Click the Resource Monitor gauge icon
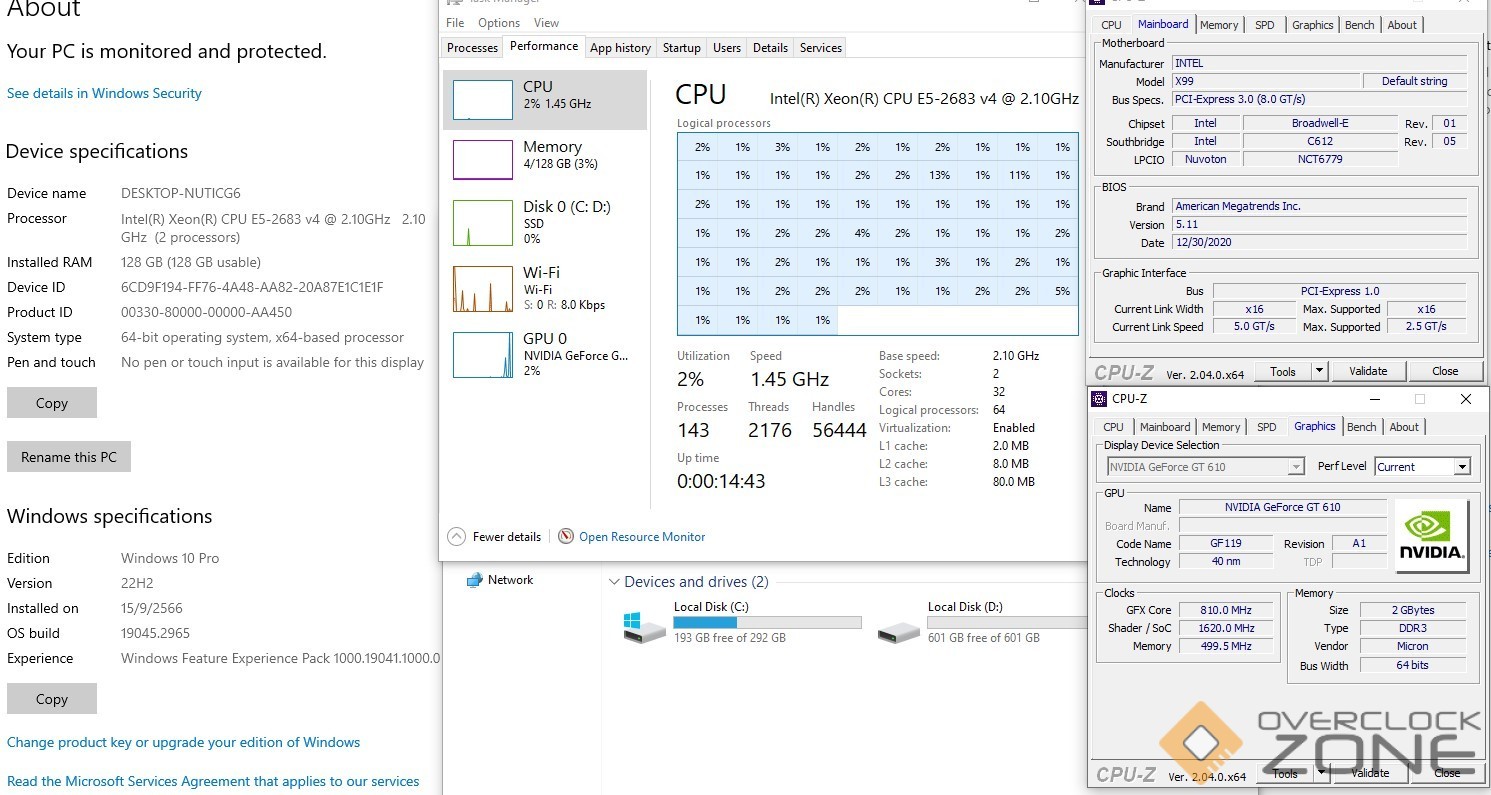 (x=566, y=537)
